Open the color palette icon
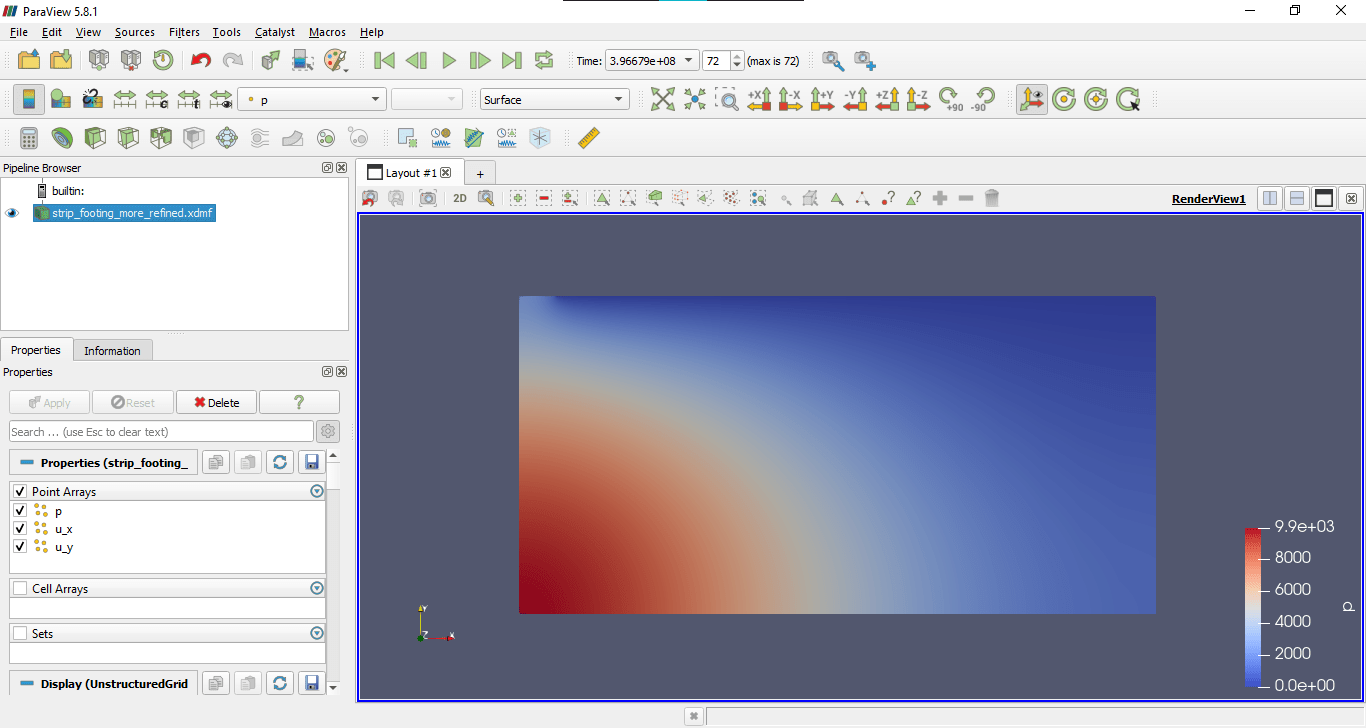This screenshot has height=728, width=1366. tap(335, 60)
